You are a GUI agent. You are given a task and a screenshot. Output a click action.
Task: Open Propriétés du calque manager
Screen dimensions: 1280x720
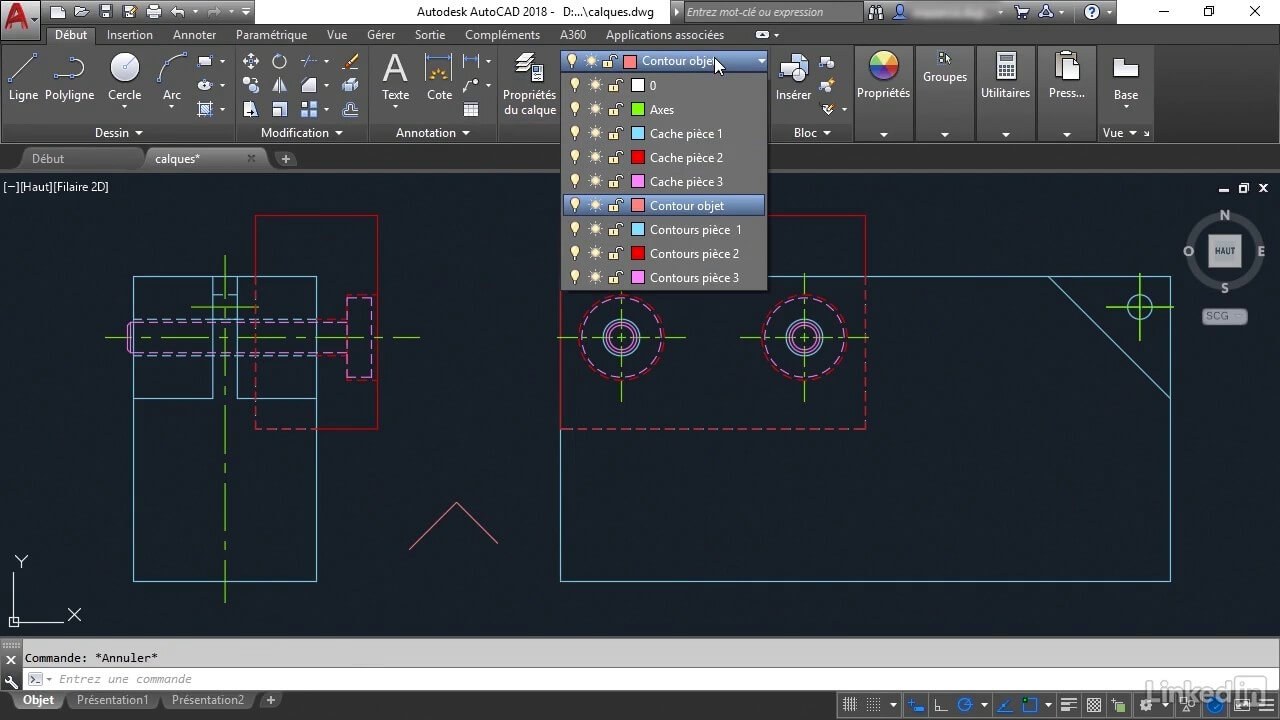529,85
